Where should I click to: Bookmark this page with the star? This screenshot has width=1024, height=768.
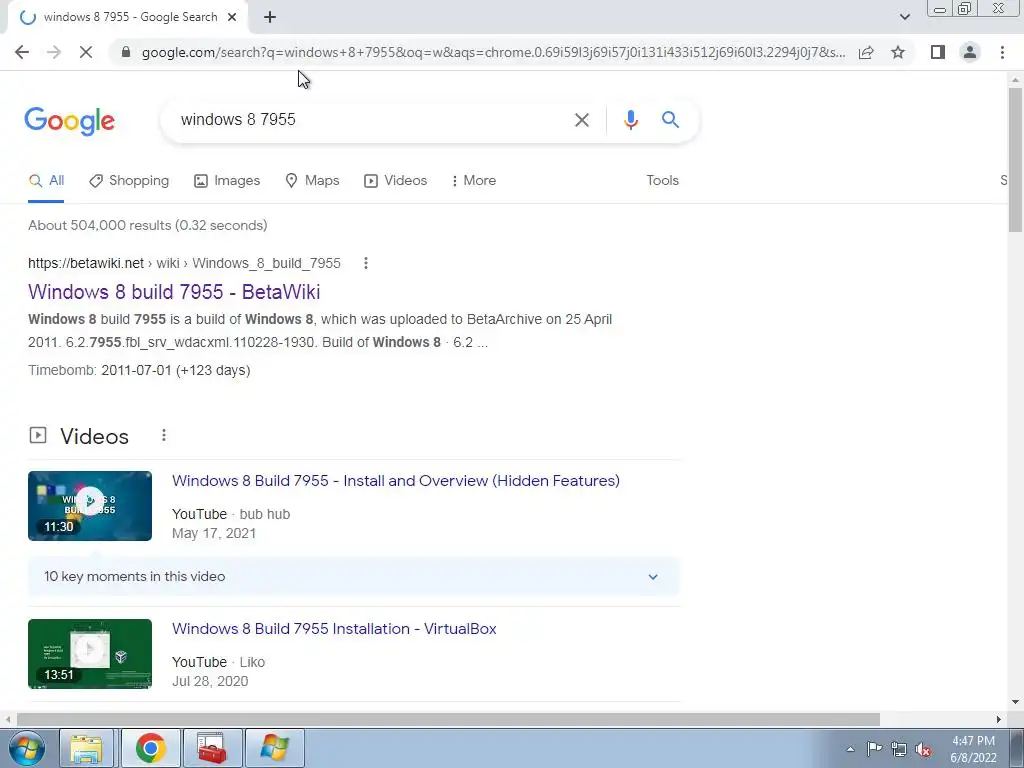click(898, 52)
